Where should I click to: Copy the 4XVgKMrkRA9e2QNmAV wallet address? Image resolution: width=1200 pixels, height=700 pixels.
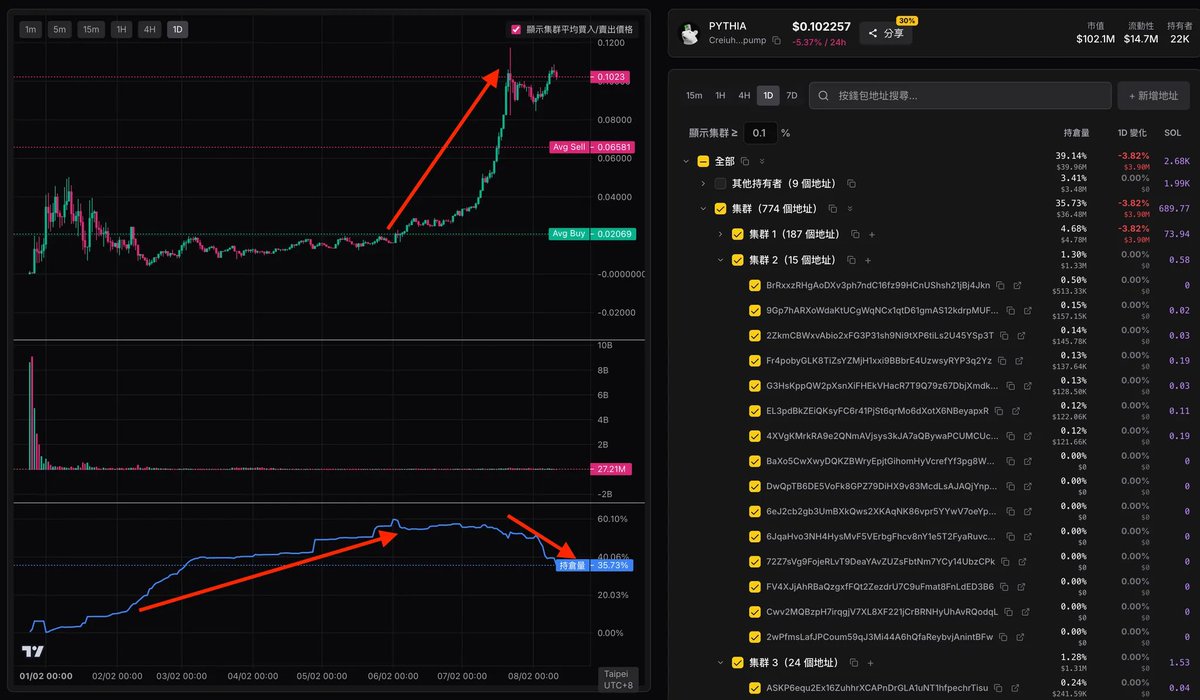(1009, 436)
